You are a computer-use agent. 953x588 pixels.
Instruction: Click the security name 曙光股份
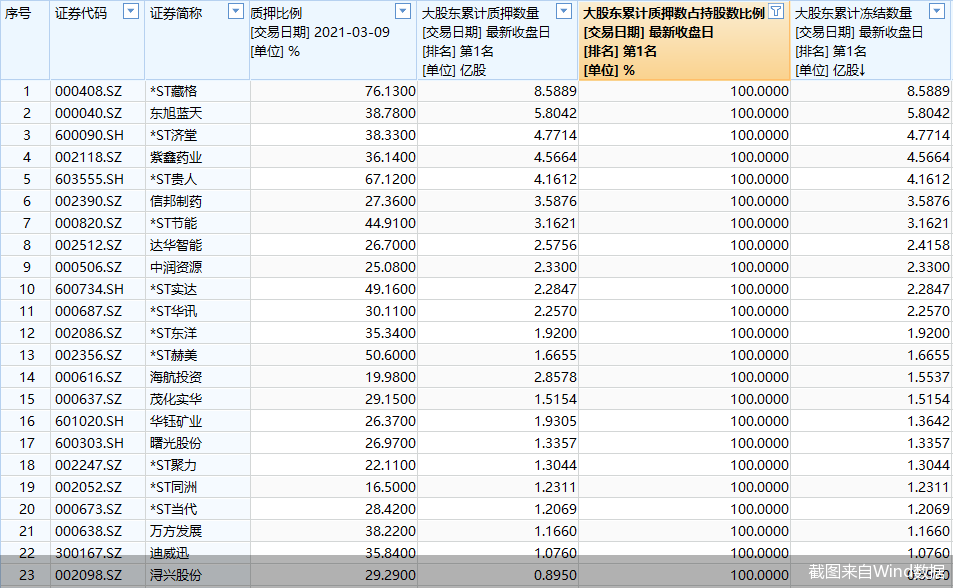(x=176, y=443)
